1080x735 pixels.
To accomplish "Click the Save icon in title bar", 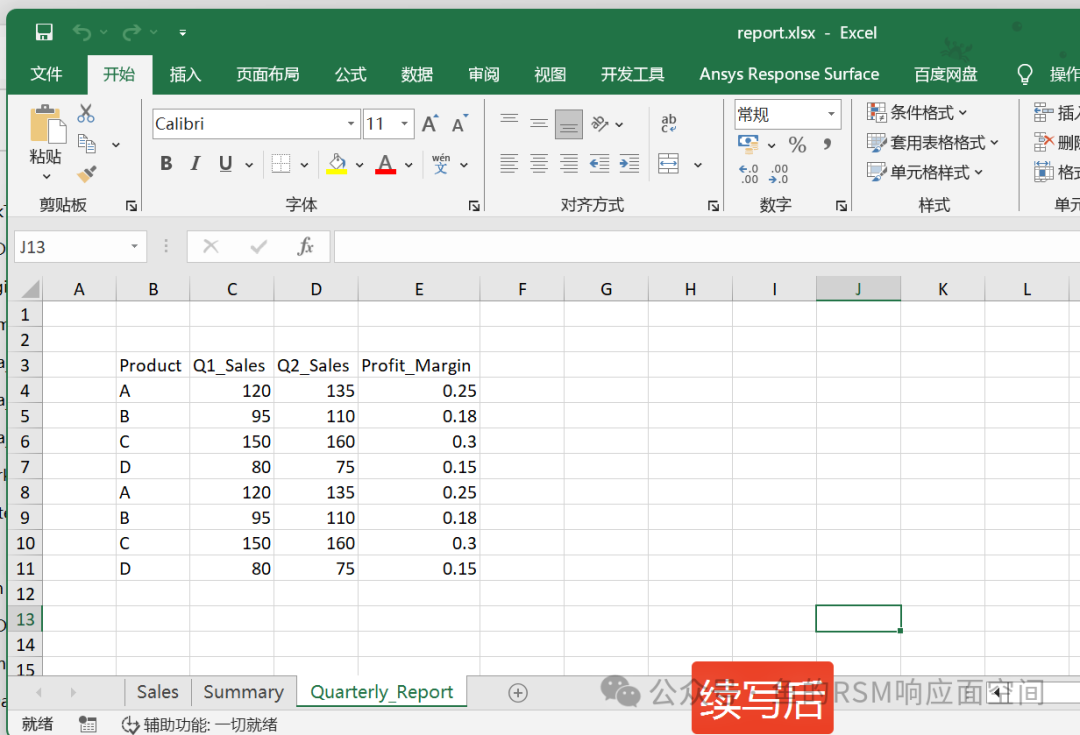I will click(x=44, y=32).
